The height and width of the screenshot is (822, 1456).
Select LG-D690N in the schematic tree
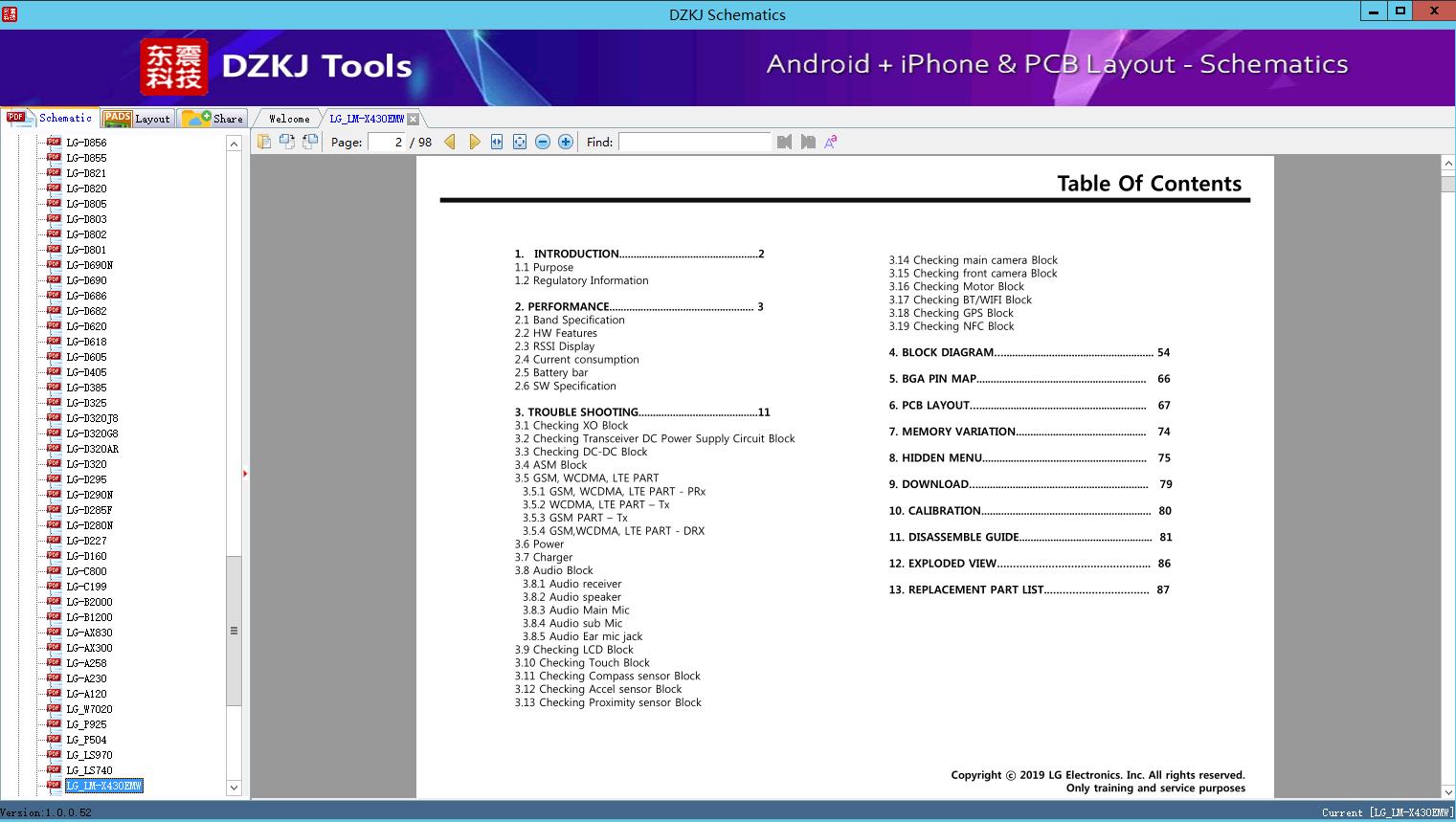click(89, 265)
